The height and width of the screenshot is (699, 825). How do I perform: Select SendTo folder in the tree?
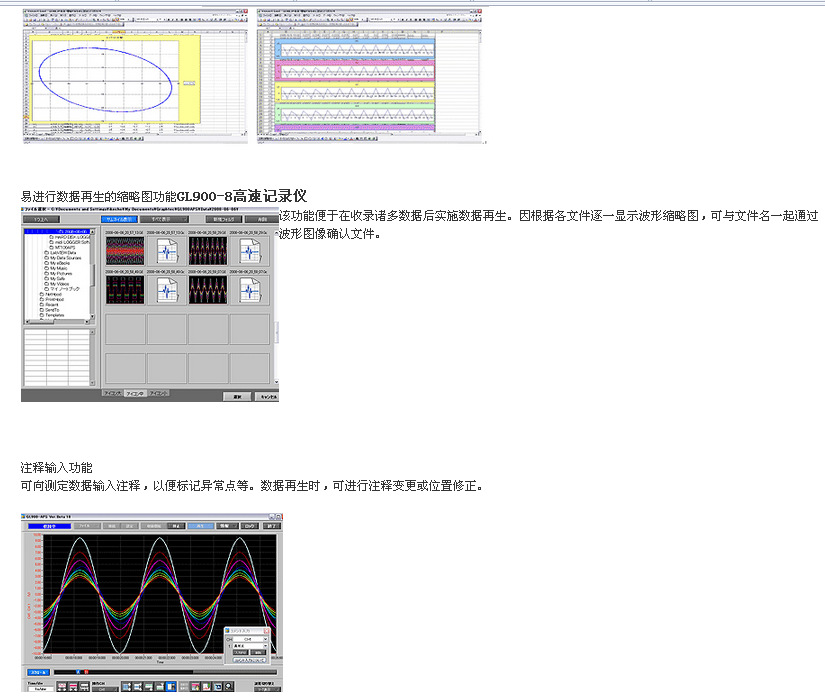49,310
